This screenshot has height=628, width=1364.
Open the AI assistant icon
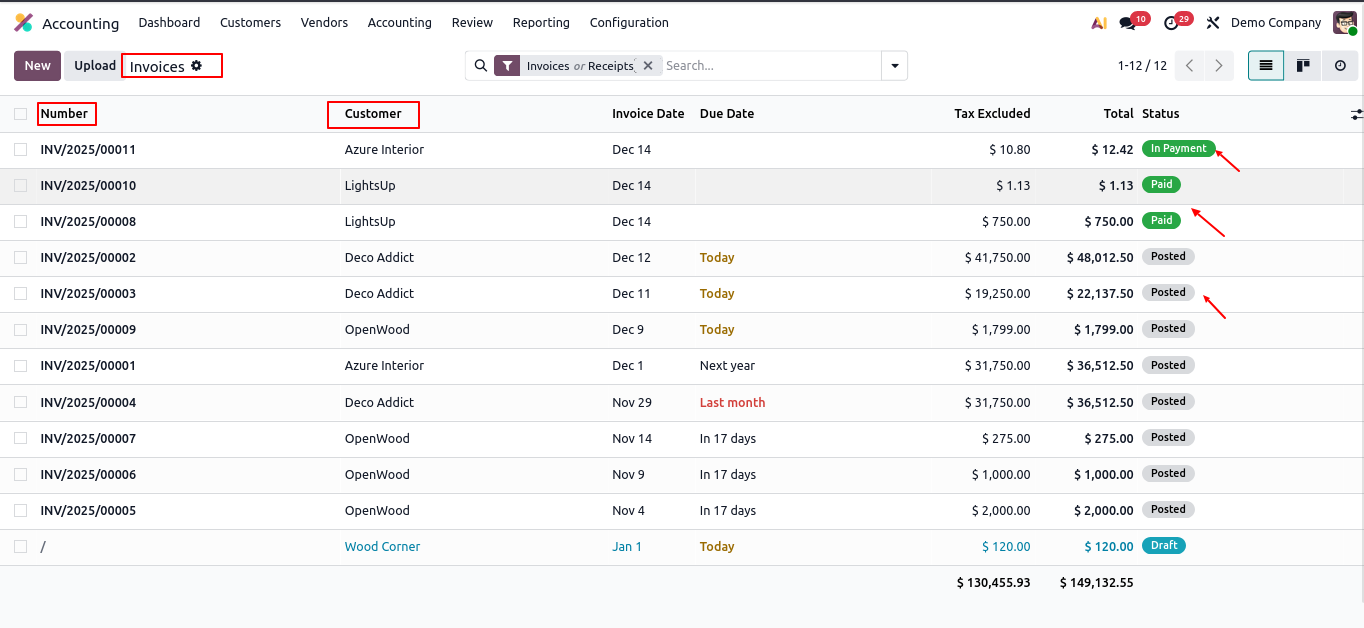[1099, 23]
